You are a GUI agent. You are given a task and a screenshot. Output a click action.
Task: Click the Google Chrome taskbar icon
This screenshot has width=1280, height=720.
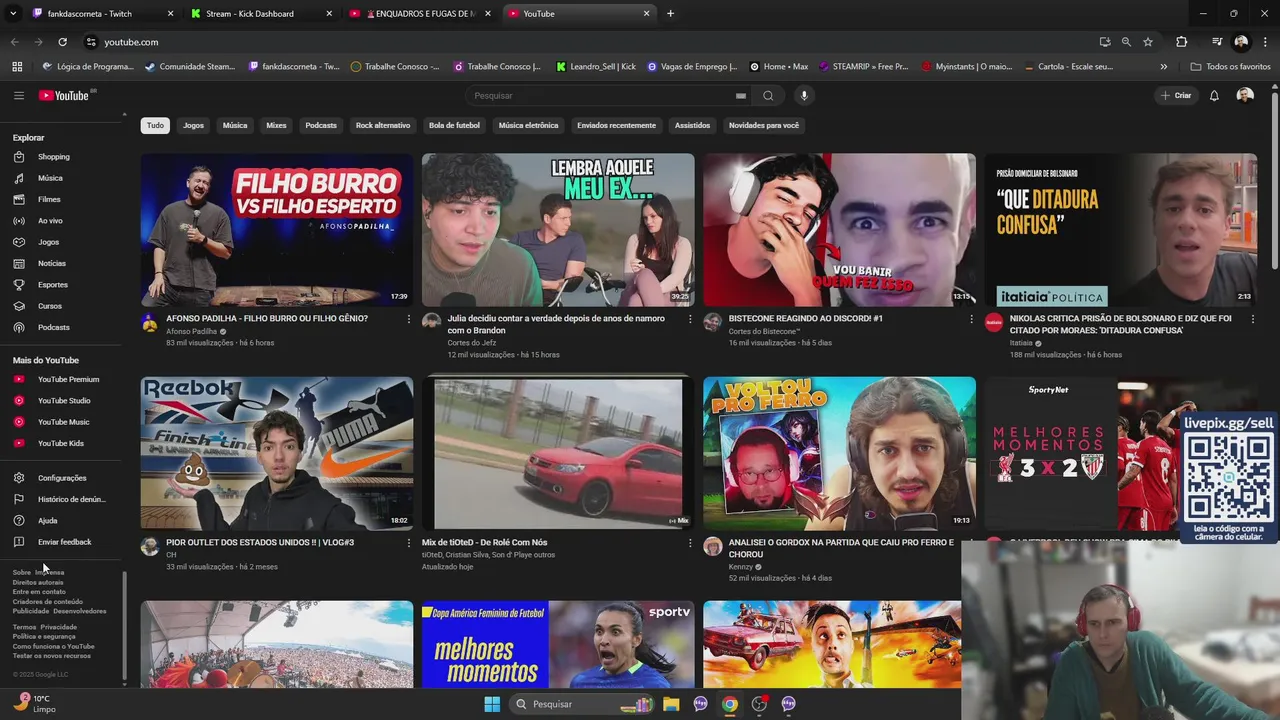[x=730, y=704]
